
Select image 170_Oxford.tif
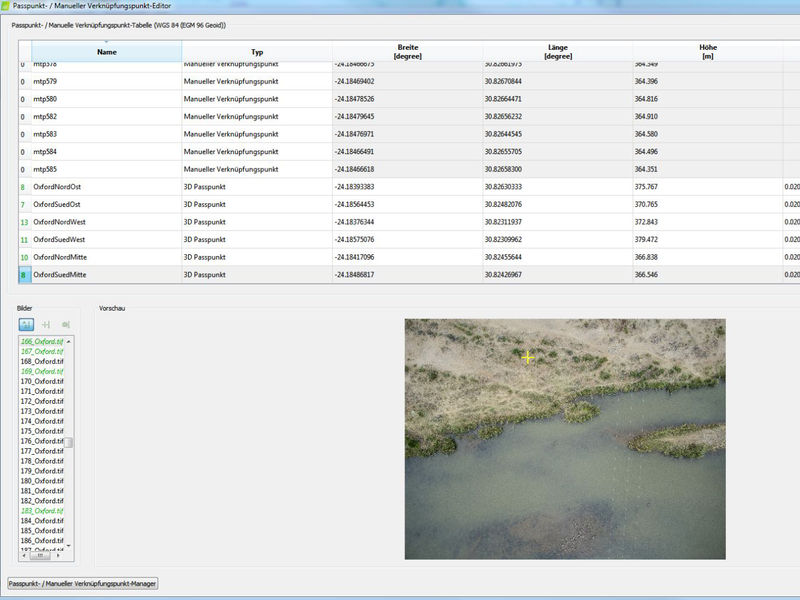42,381
